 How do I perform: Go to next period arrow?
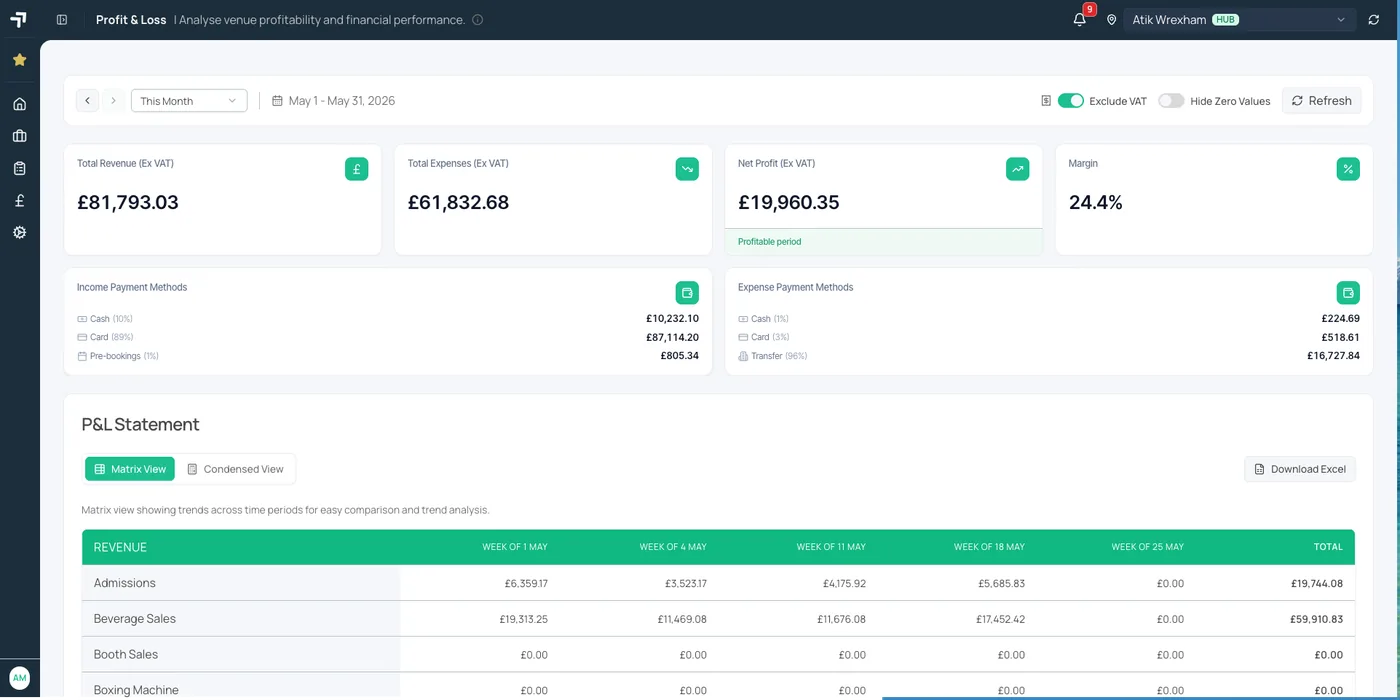[x=113, y=101]
